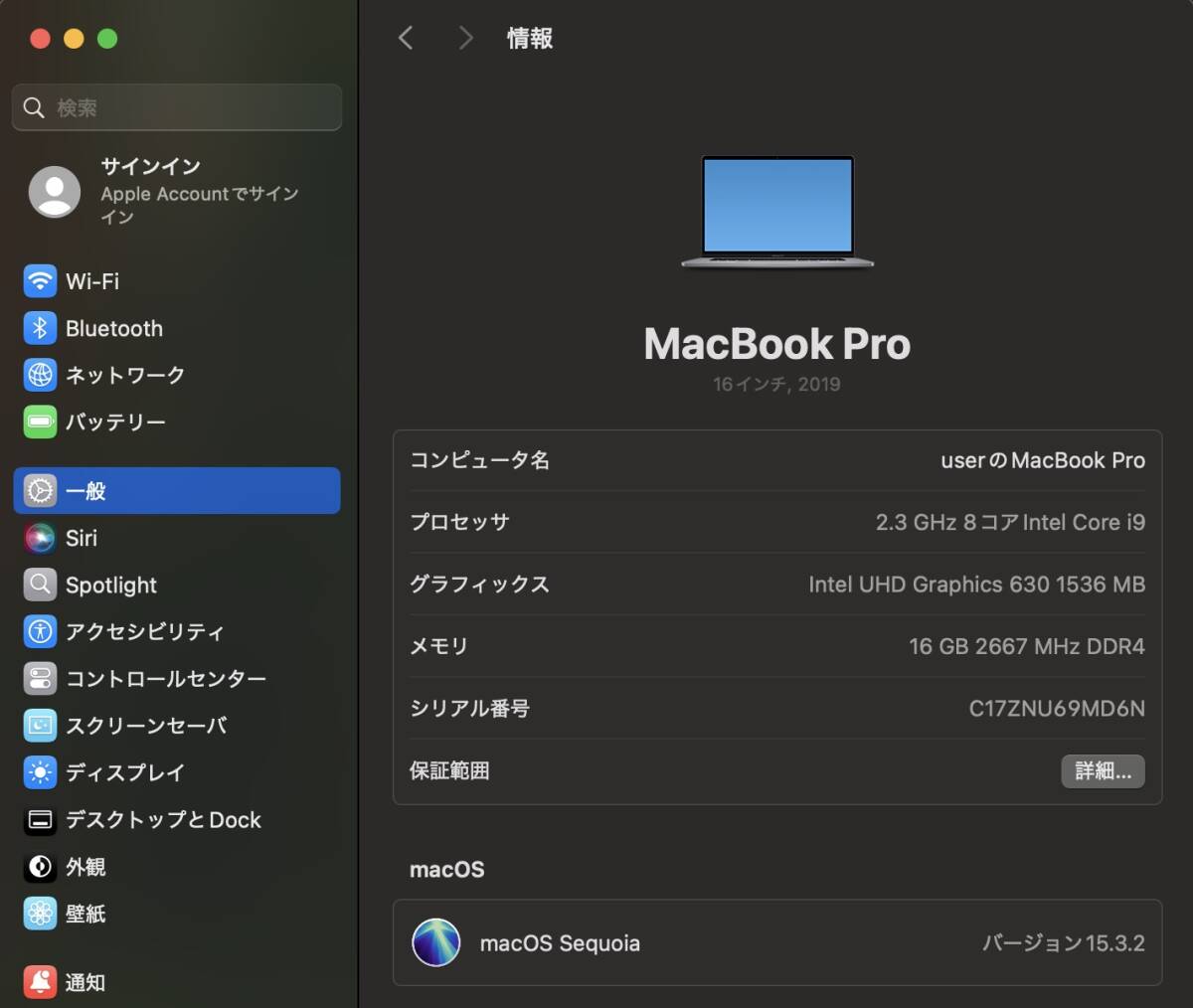Click the コンピュータ名 label
Viewport: 1193px width, 1008px height.
pyautogui.click(x=480, y=460)
